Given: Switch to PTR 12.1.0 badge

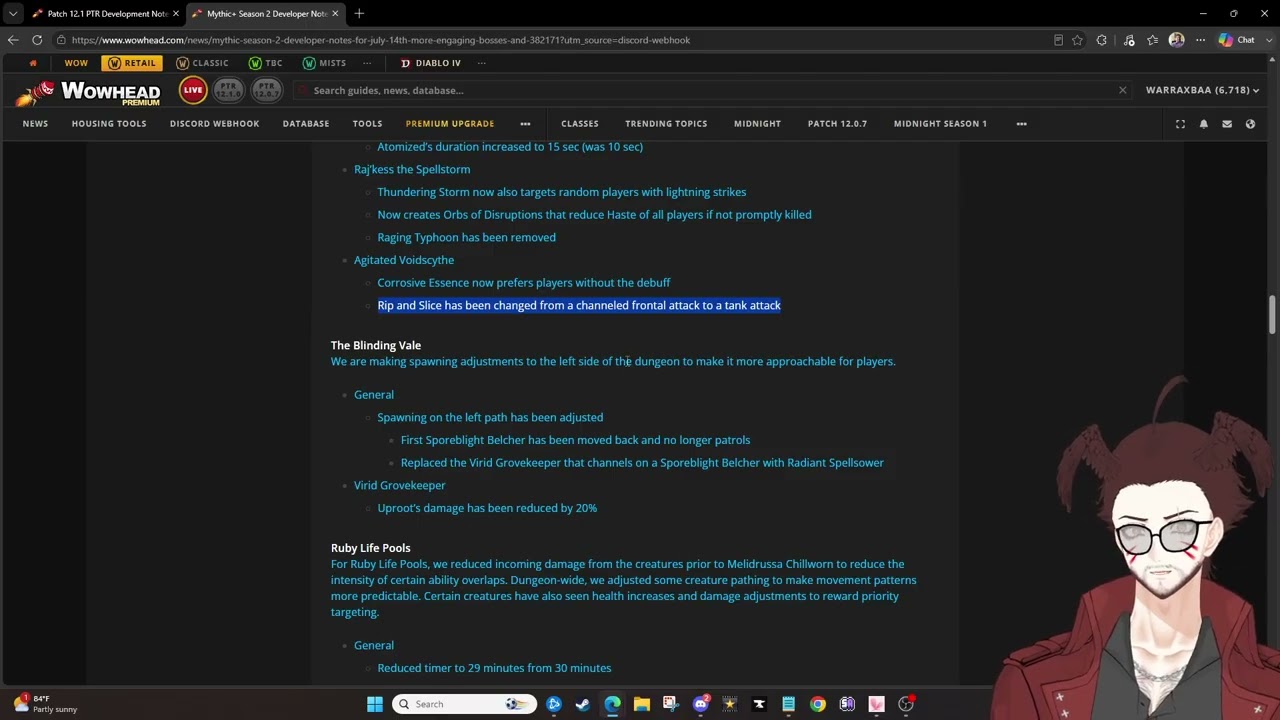Looking at the screenshot, I should coord(228,90).
